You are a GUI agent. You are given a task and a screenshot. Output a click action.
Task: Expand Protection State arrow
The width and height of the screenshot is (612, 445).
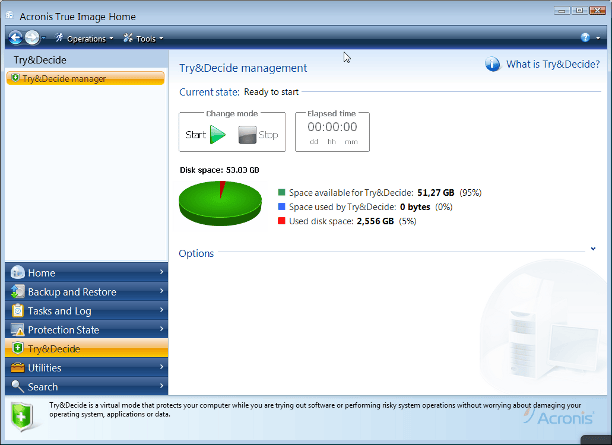tap(161, 329)
